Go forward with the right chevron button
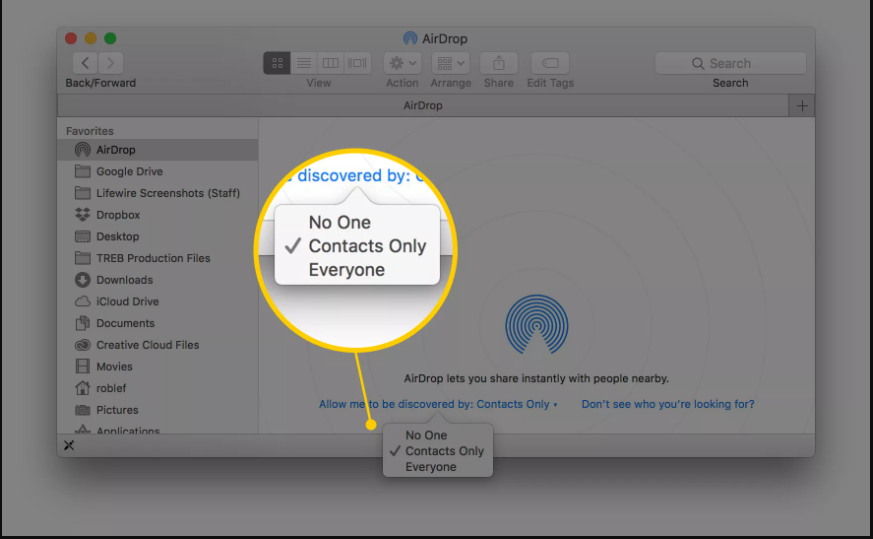Image resolution: width=873 pixels, height=539 pixels. 111,63
